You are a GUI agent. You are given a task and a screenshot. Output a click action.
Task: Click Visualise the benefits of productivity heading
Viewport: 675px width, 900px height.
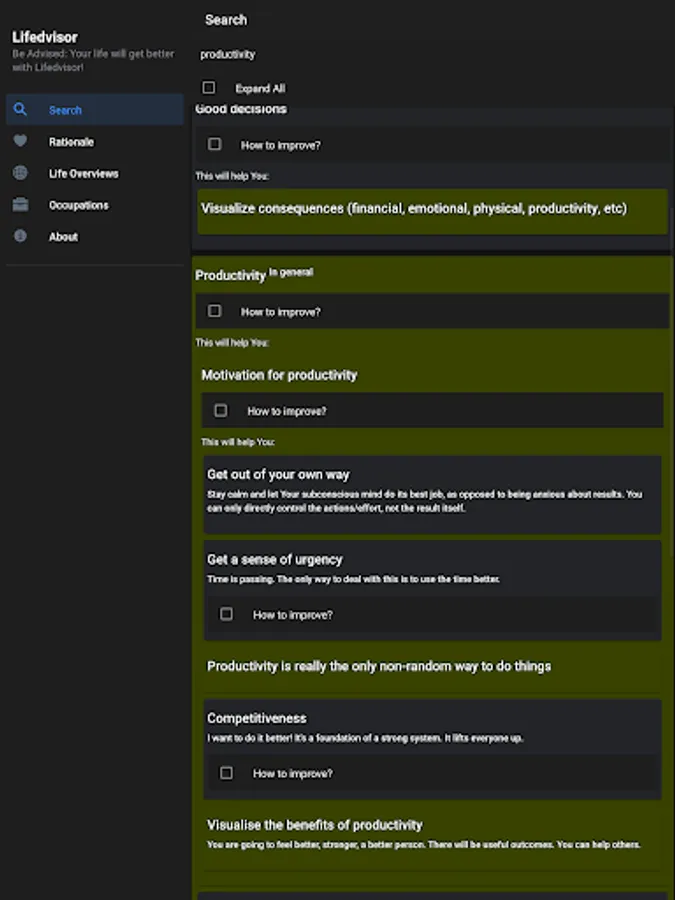[x=315, y=825]
